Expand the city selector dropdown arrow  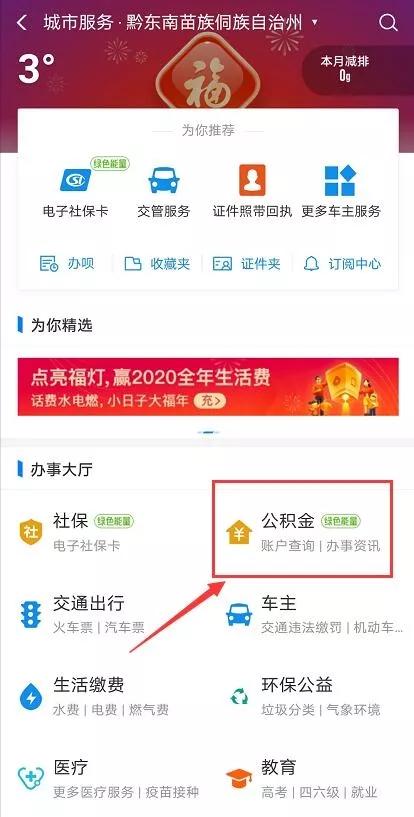pyautogui.click(x=314, y=23)
